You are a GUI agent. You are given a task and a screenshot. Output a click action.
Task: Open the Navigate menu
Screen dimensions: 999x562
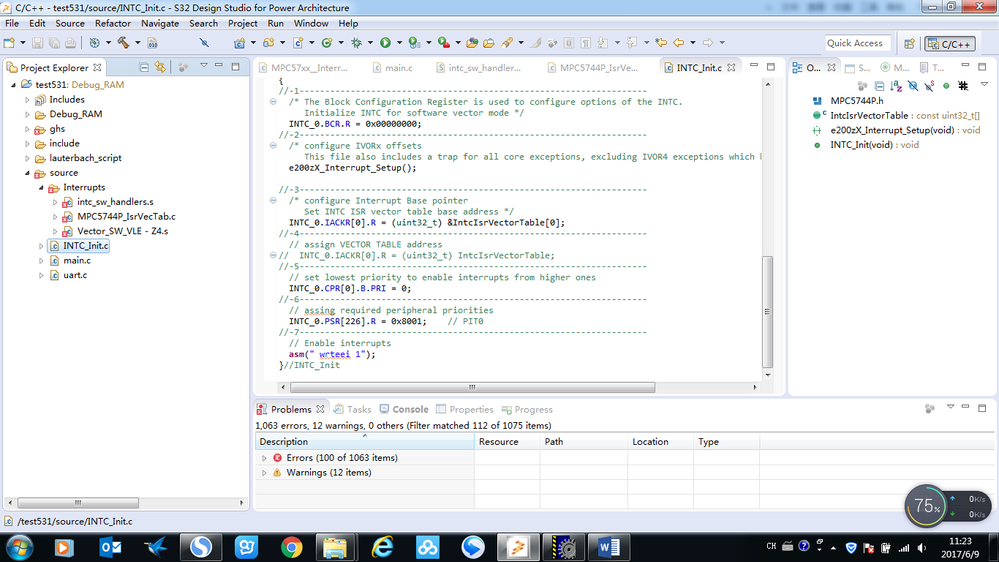click(x=160, y=23)
